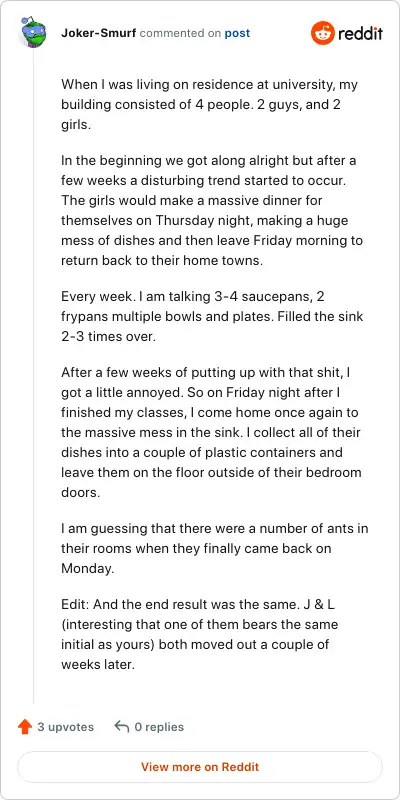400x800 pixels.
Task: Click the paragraph starting "Every week"
Action: pos(212,317)
